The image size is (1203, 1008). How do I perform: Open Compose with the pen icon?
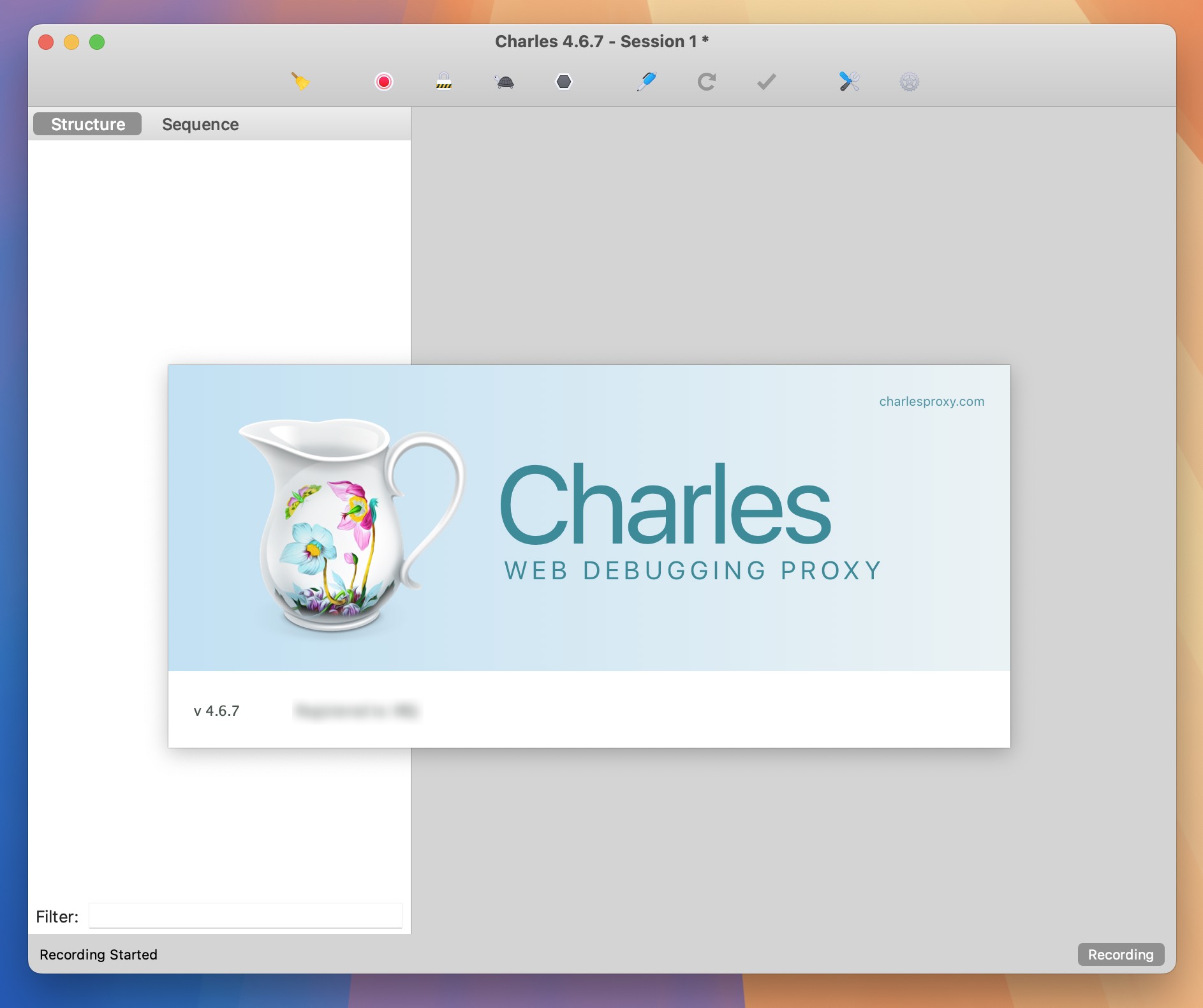[646, 82]
